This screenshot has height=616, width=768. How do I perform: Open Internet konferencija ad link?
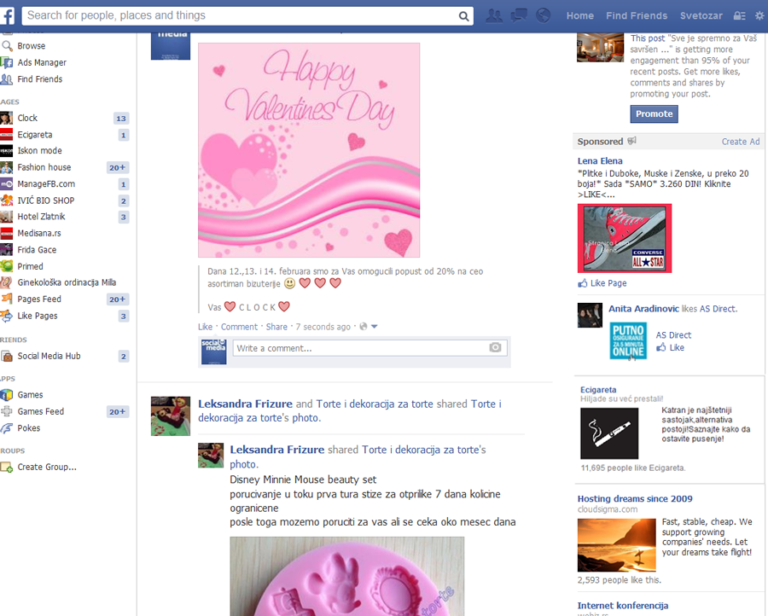click(623, 605)
